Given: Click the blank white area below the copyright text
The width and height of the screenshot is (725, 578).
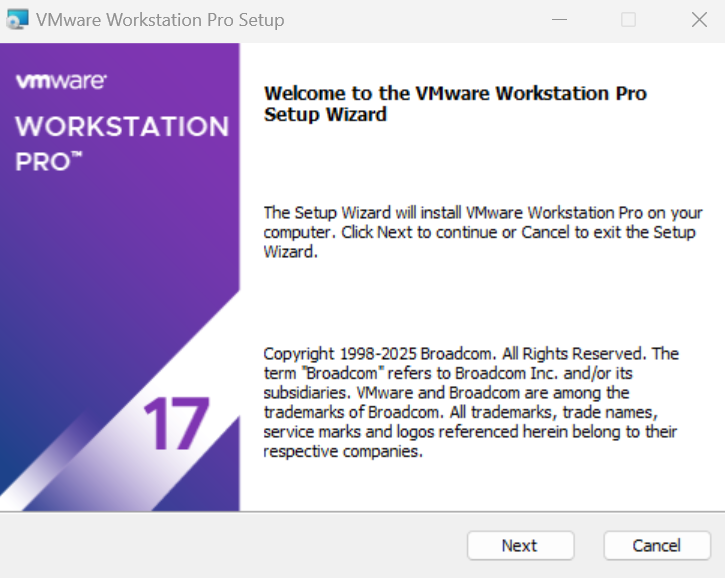Looking at the screenshot, I should [480, 485].
